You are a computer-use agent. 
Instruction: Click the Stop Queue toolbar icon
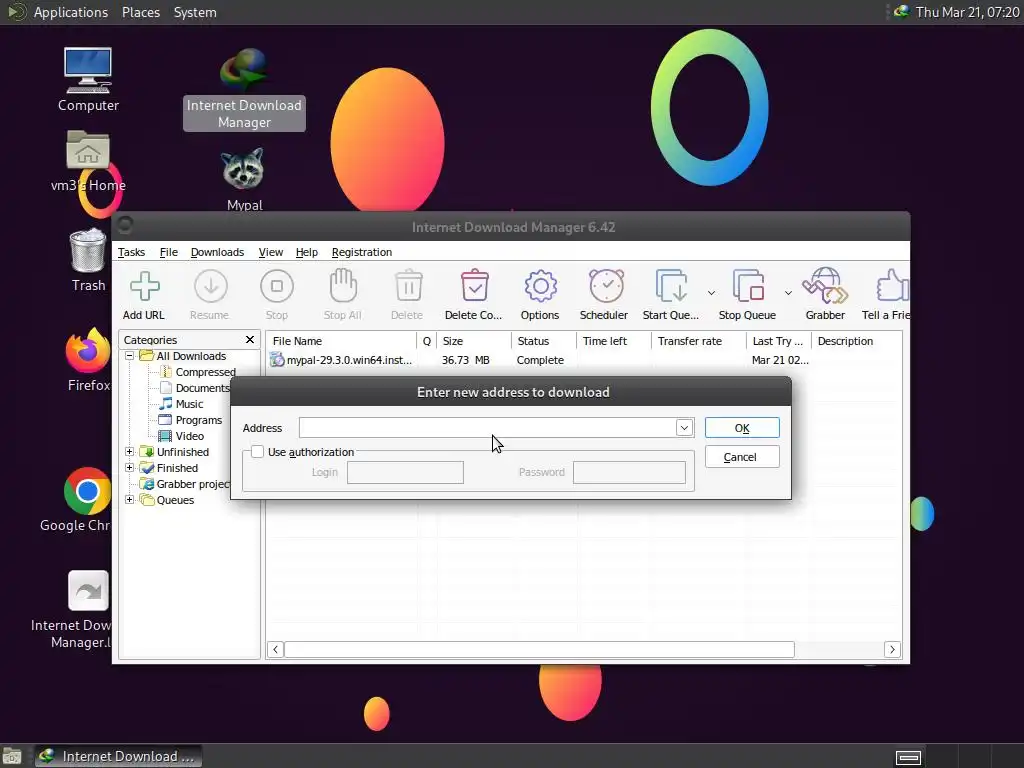(748, 287)
